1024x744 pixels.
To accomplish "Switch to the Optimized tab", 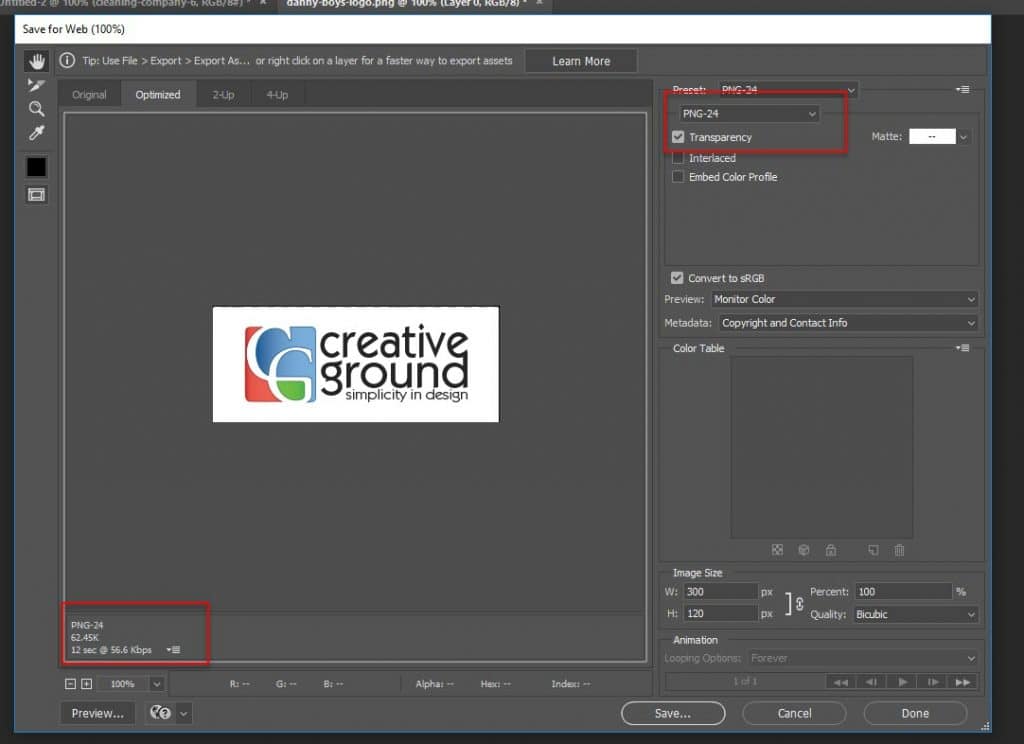I will click(158, 95).
